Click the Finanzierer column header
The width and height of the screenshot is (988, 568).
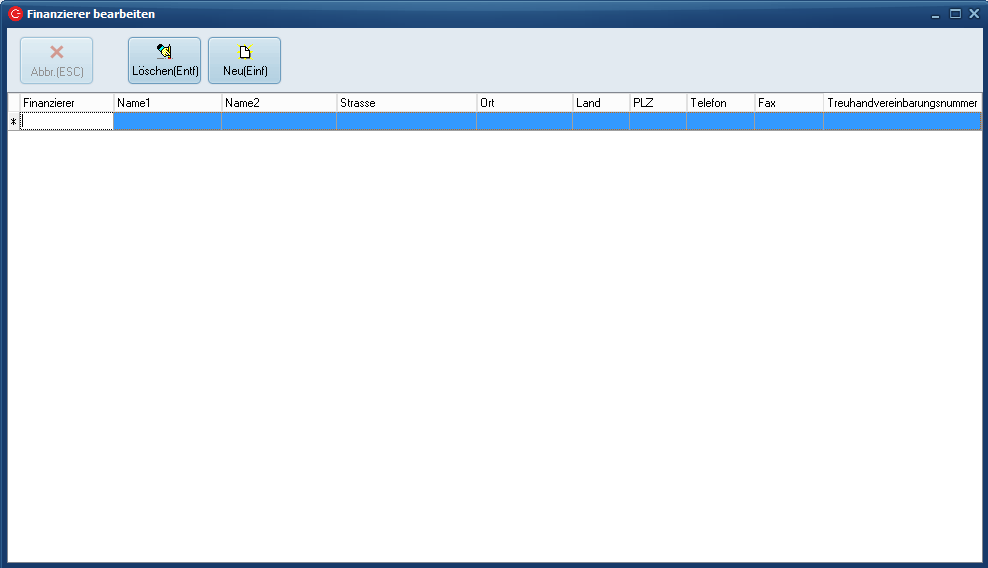coord(66,103)
